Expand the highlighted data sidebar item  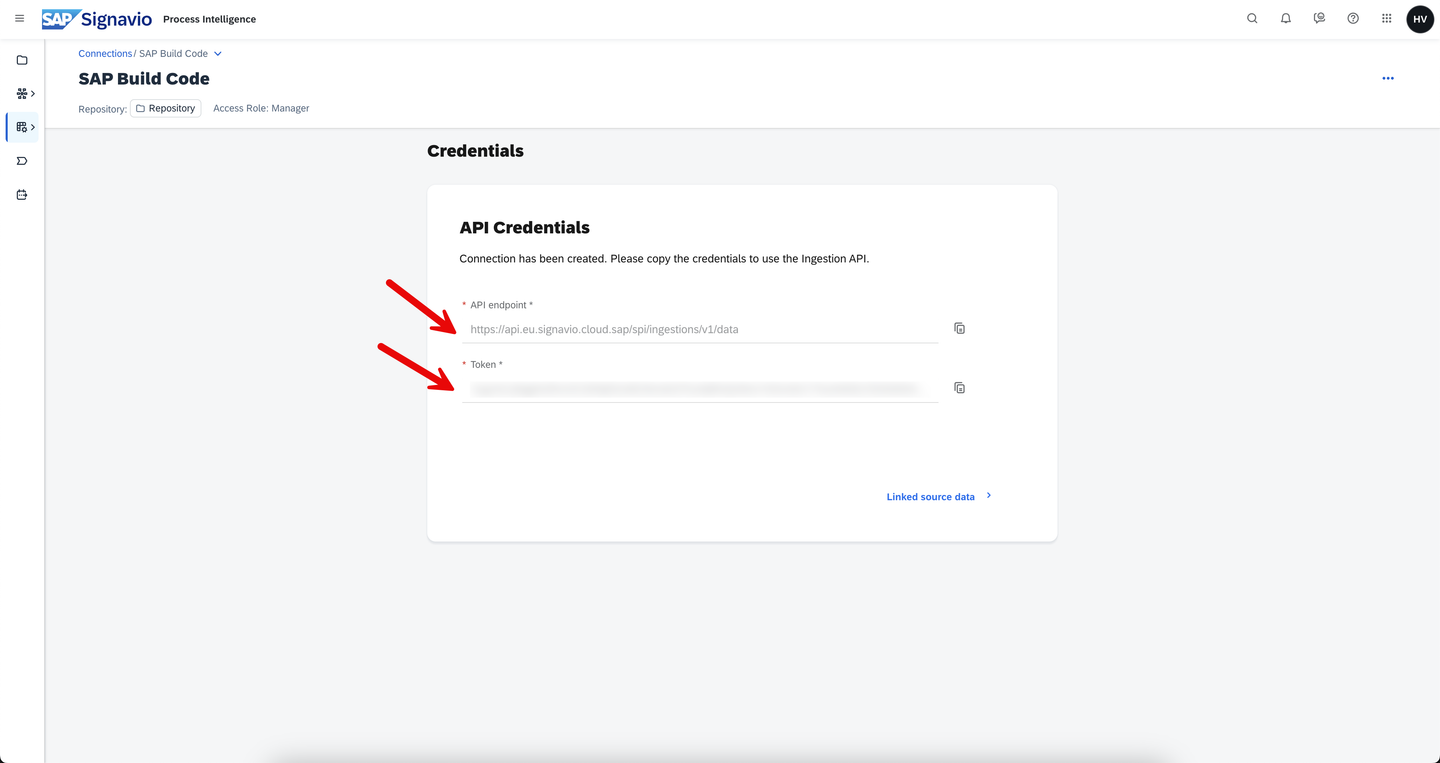tap(25, 127)
